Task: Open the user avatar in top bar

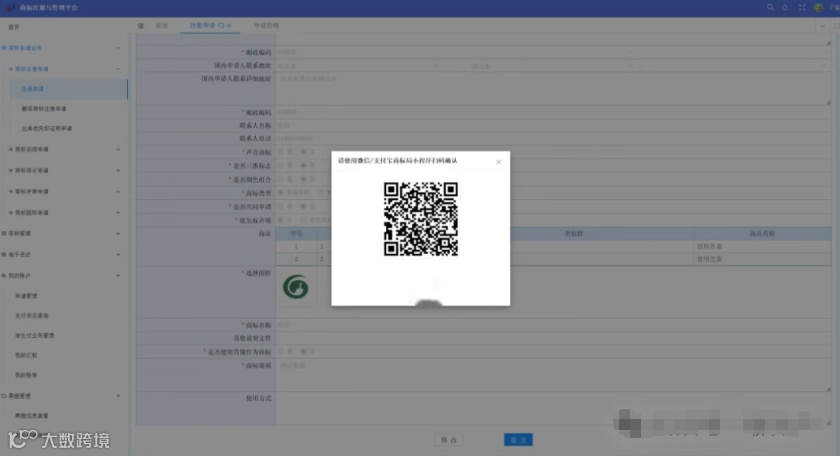Action: click(x=818, y=8)
